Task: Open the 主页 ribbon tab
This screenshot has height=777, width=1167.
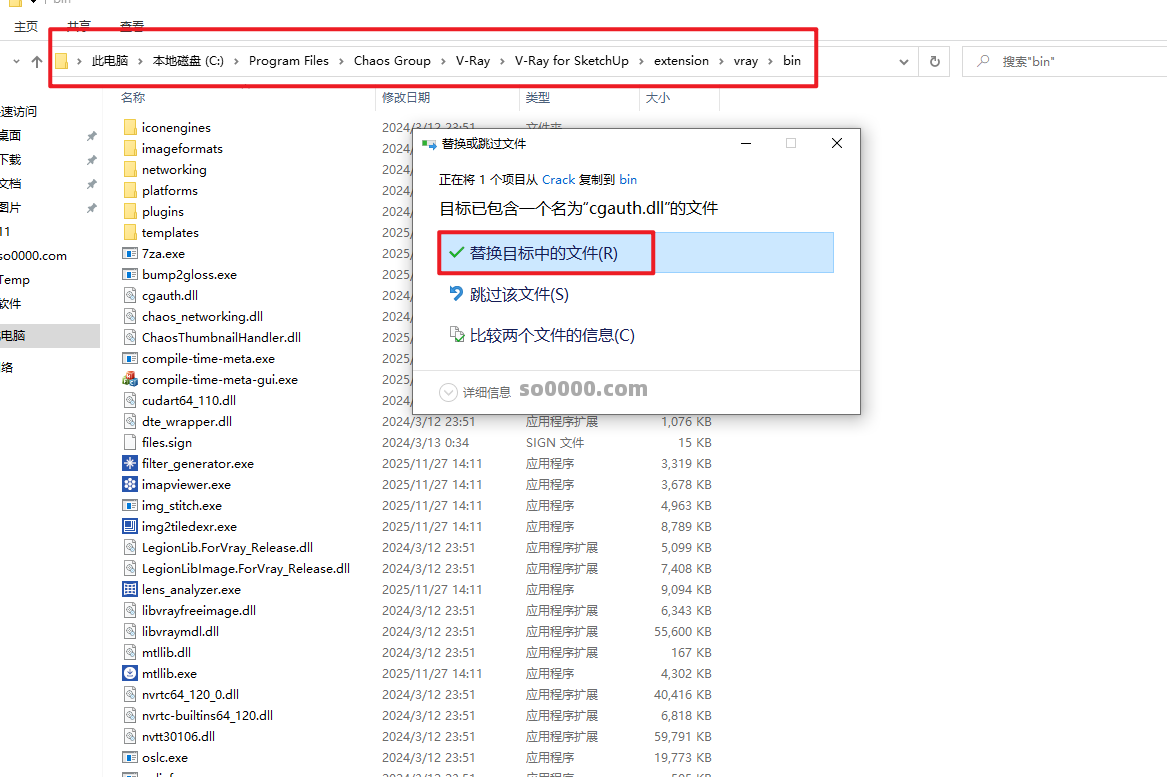Action: pyautogui.click(x=26, y=26)
